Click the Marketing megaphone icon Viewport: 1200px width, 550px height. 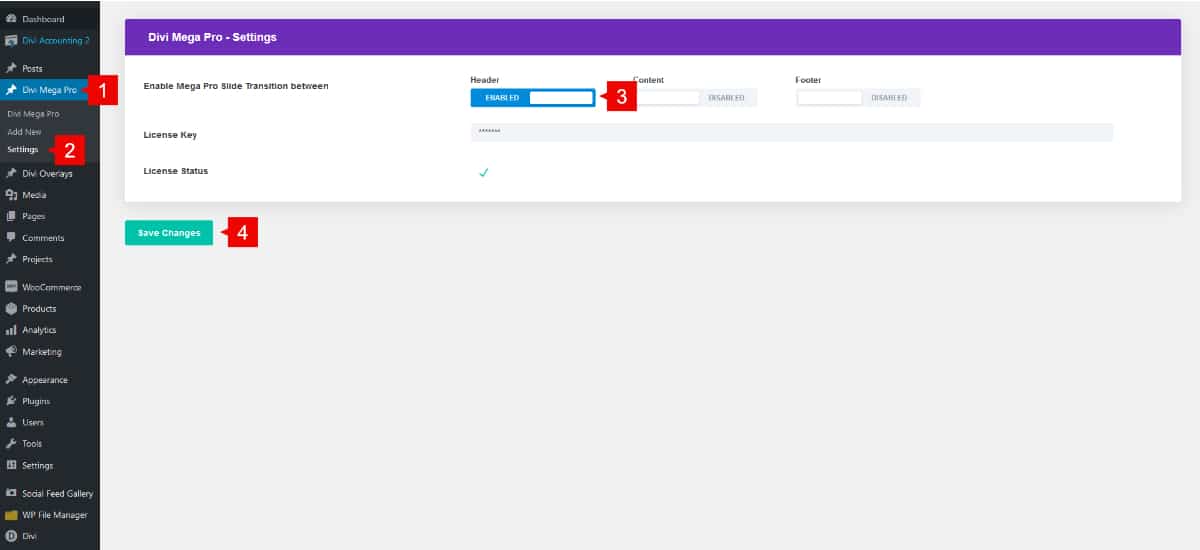11,352
